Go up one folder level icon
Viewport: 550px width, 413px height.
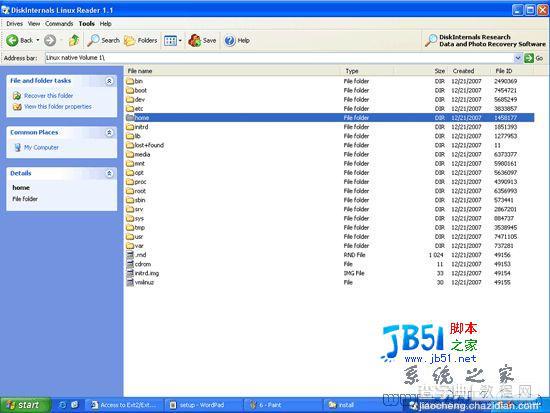74,40
